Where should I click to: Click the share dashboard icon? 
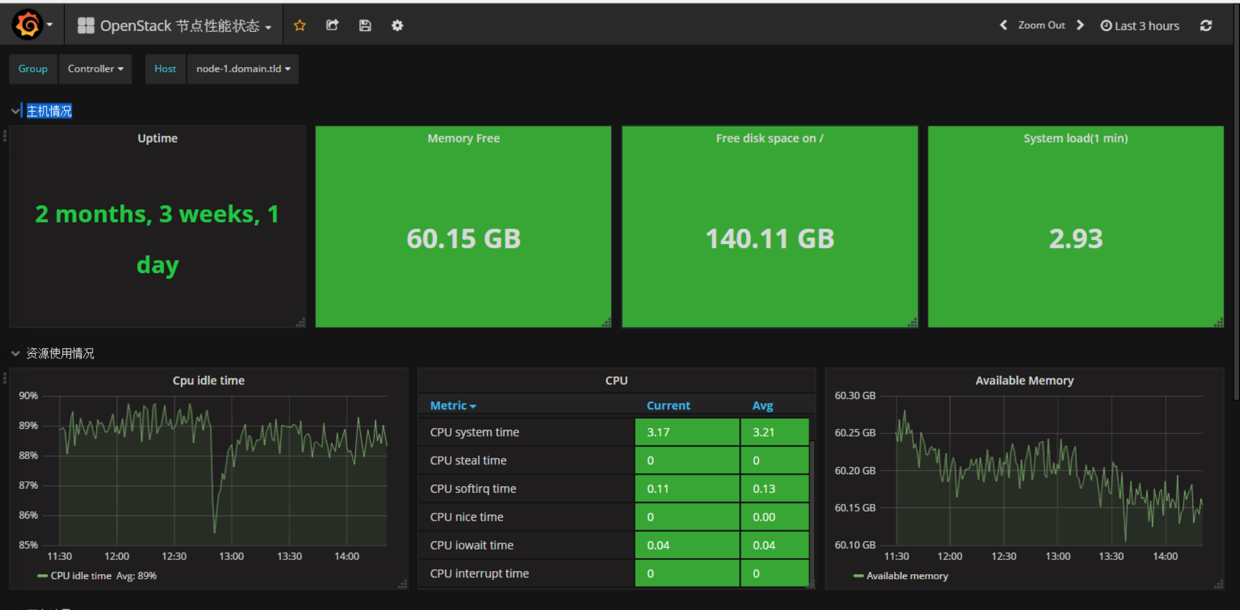click(332, 26)
